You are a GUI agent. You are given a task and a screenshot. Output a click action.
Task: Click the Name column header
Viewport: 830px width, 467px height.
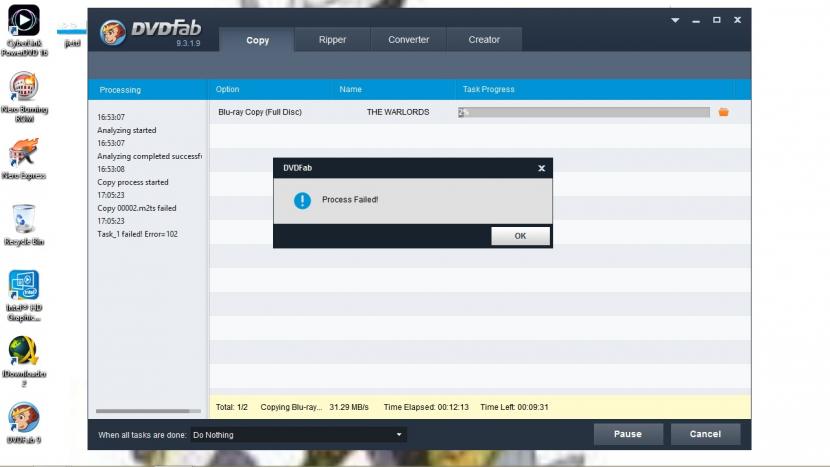coord(350,89)
